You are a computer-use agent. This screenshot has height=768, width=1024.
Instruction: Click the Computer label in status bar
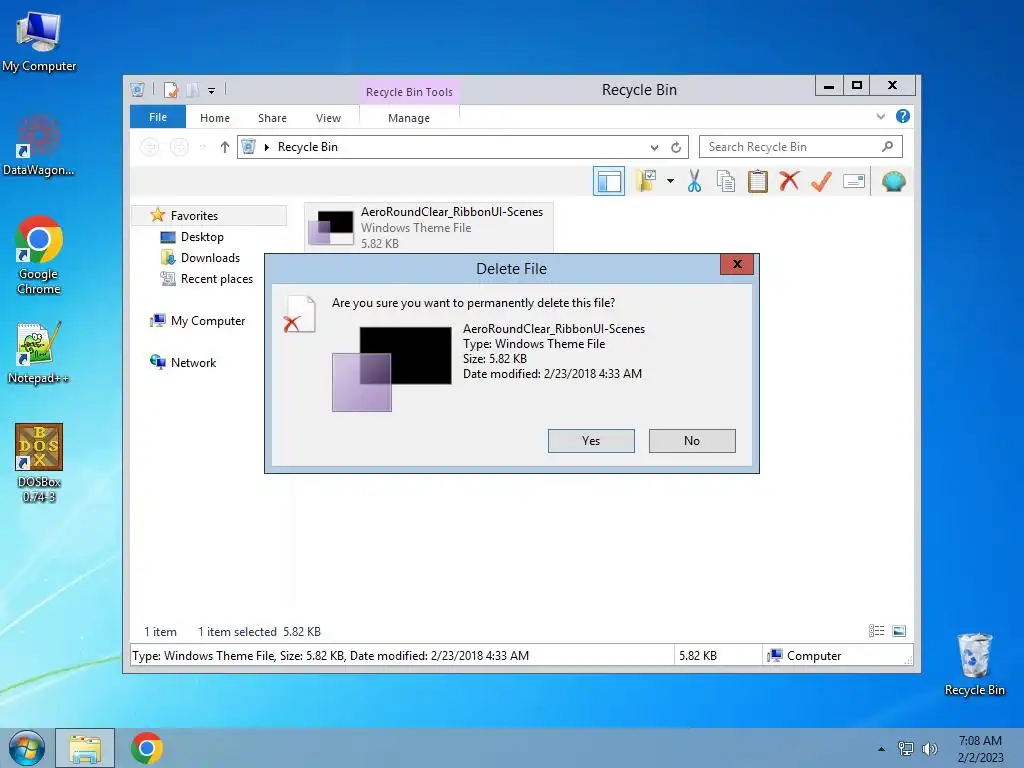814,656
